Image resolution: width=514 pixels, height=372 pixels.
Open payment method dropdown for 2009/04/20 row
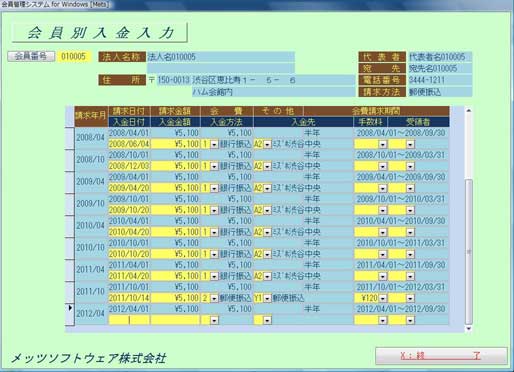(x=214, y=188)
